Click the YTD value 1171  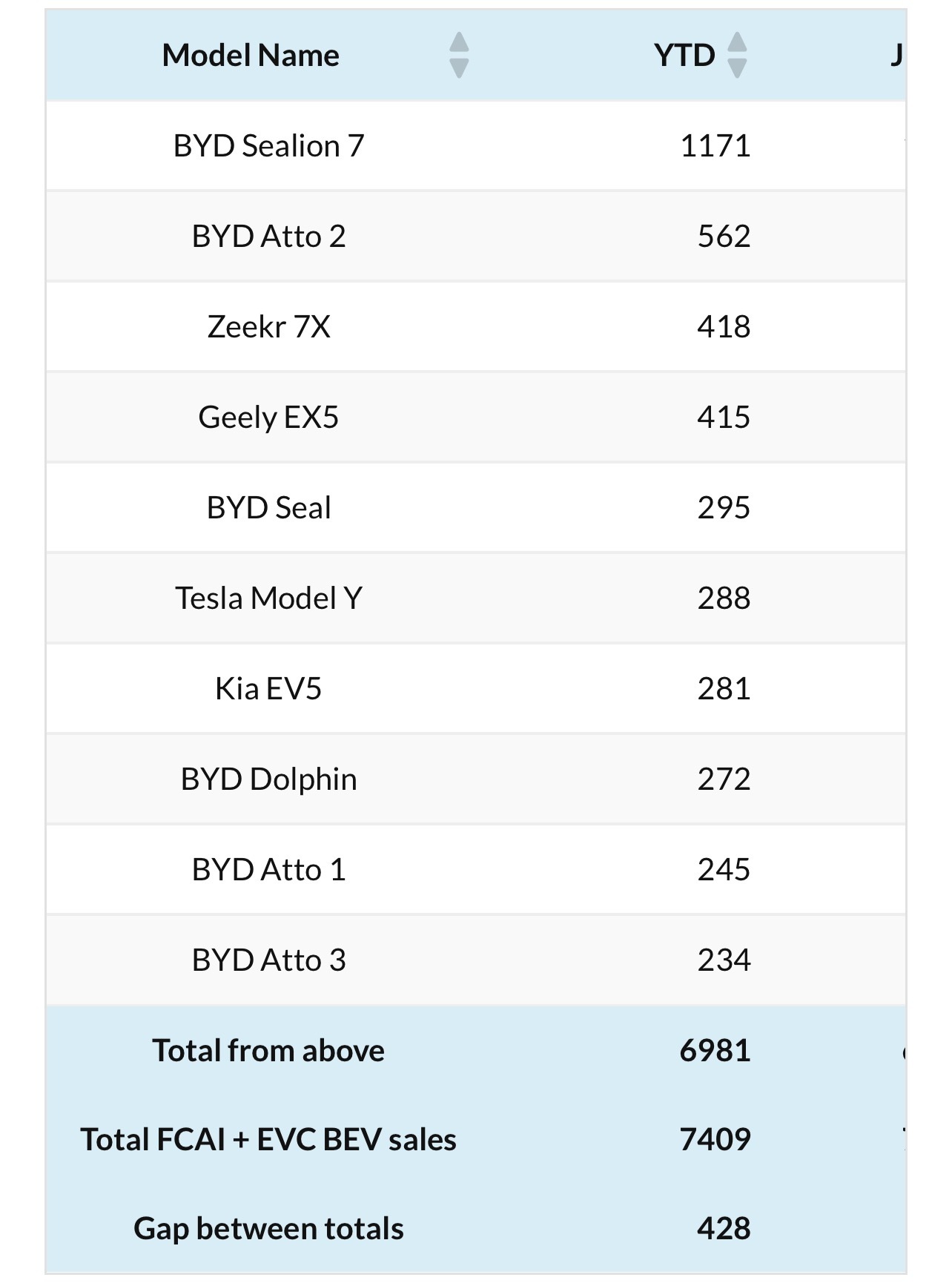tap(715, 146)
